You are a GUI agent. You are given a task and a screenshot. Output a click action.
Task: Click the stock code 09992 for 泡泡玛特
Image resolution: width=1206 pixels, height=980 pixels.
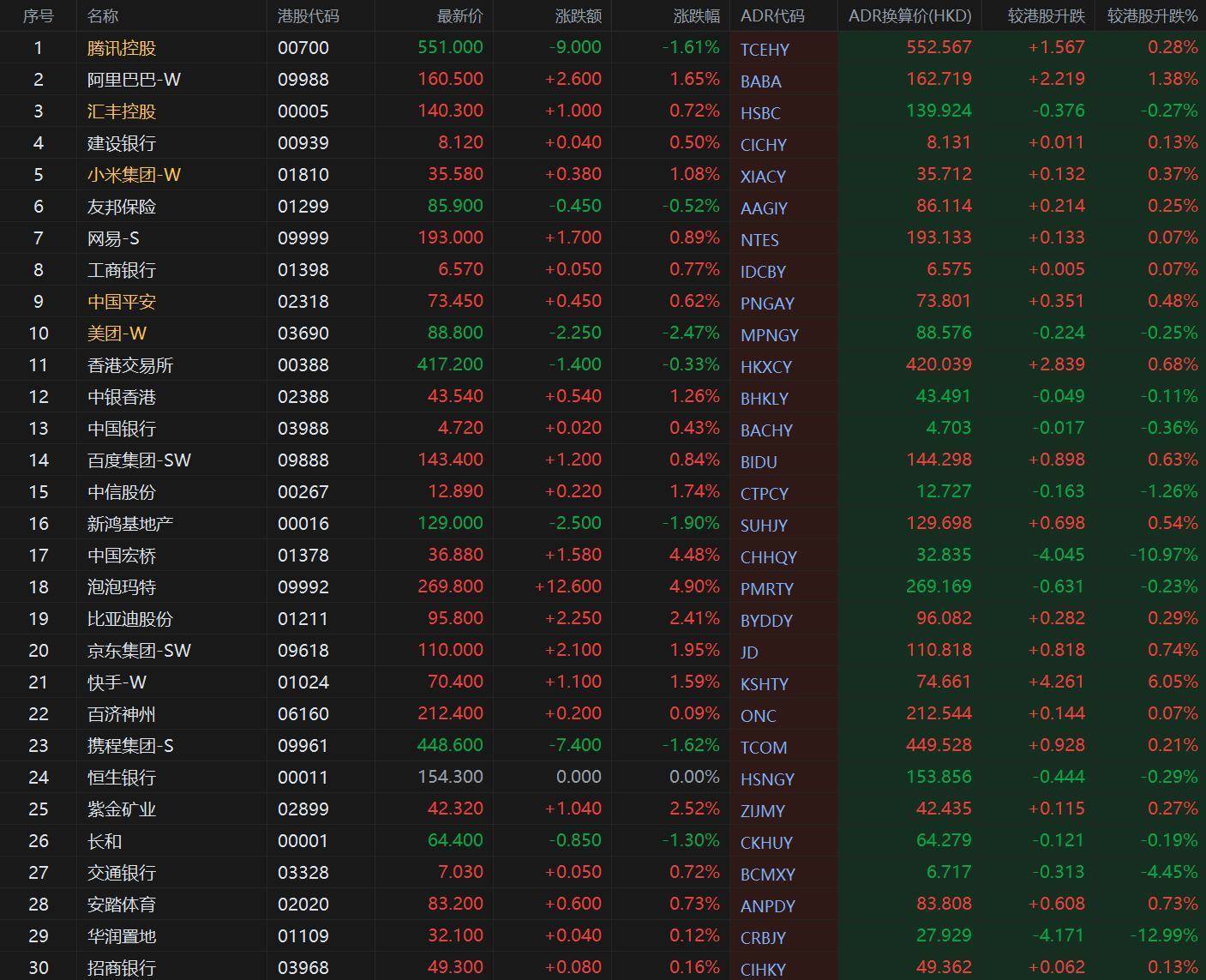click(x=303, y=587)
